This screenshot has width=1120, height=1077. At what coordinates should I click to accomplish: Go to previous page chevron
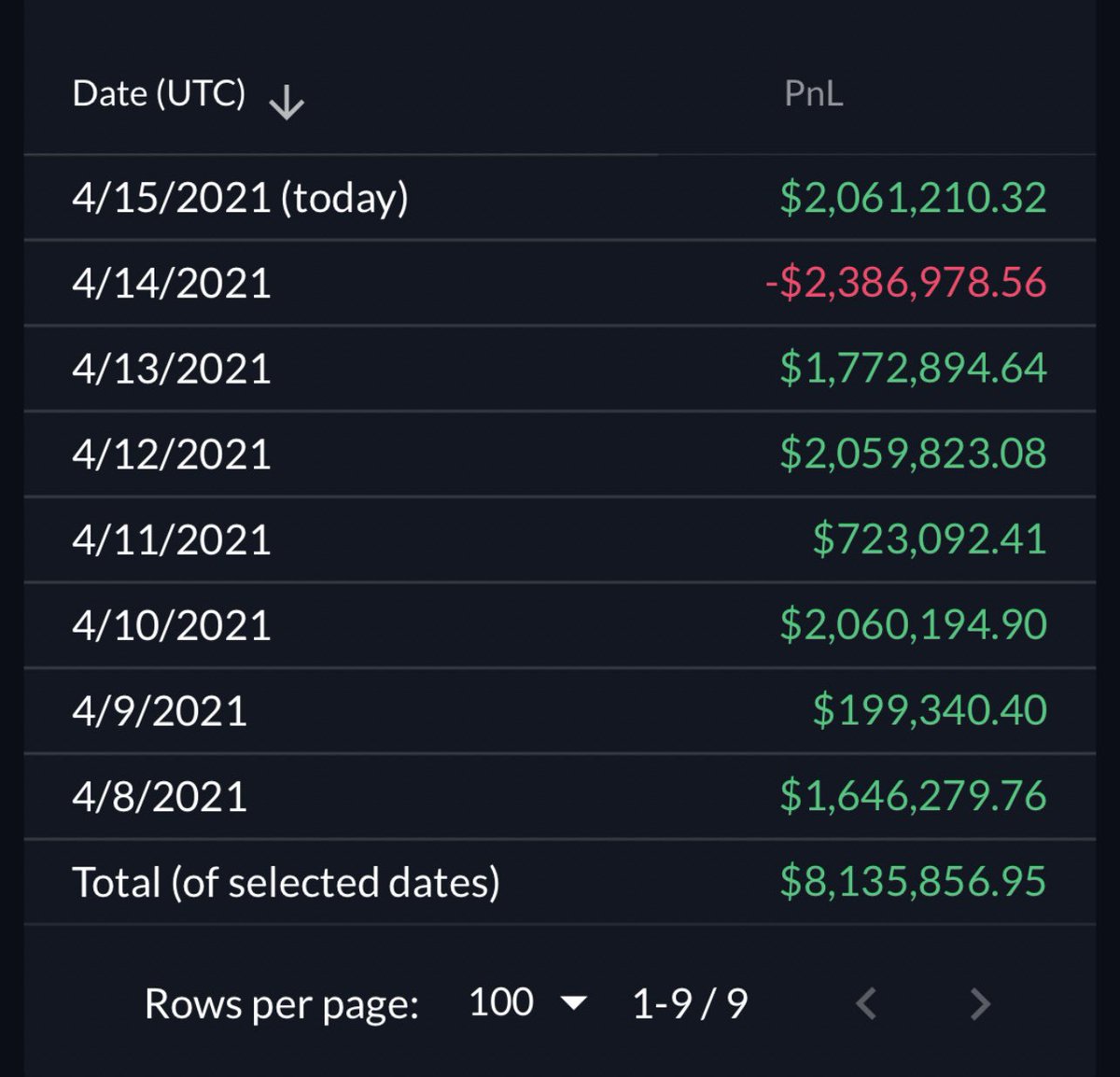tap(866, 1004)
